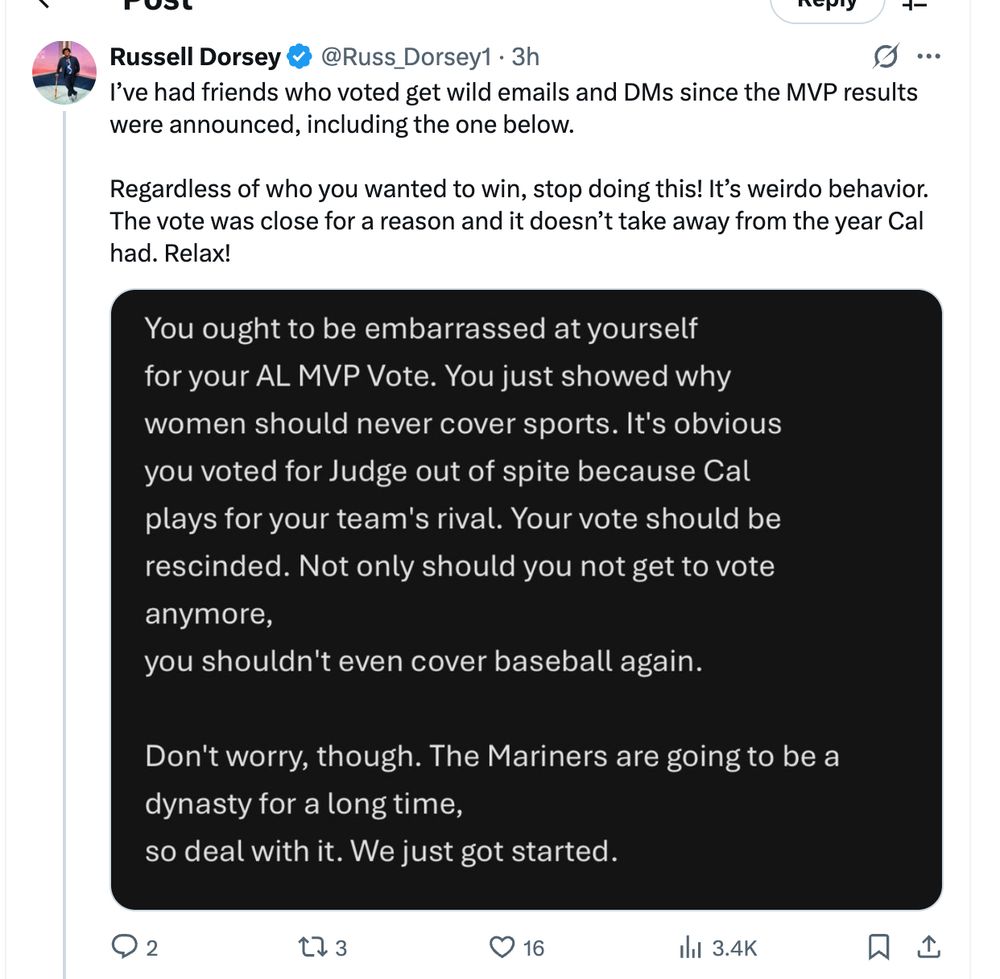Click the share post upload icon

(928, 946)
